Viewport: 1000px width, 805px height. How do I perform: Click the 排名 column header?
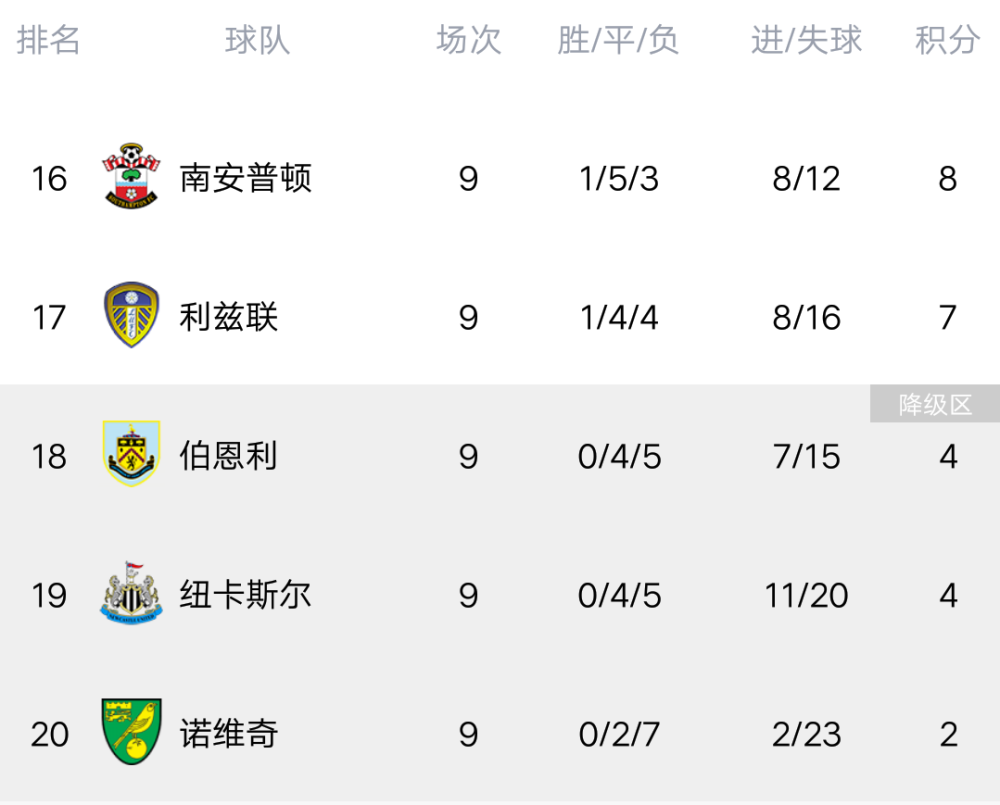[x=48, y=40]
